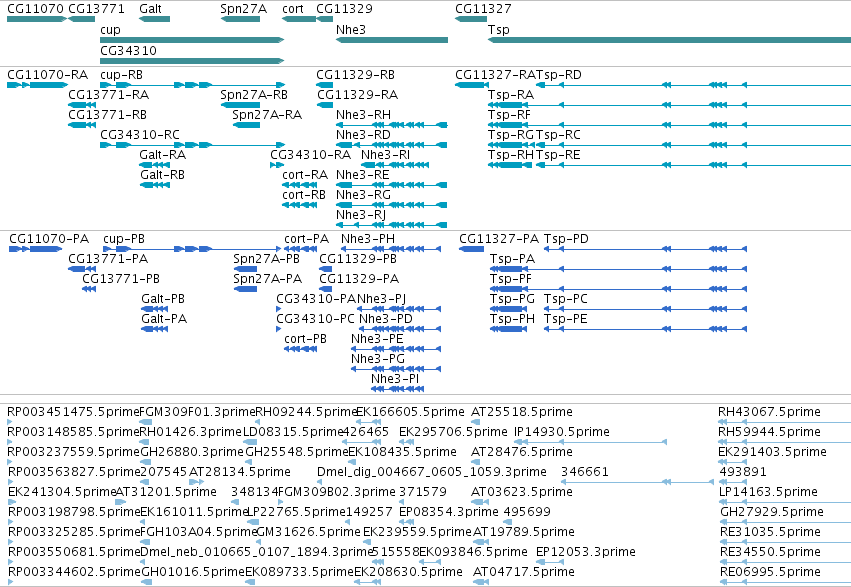Viewport: 851px width, 587px height.
Task: Select the Nhe3 gene label
Action: [351, 30]
